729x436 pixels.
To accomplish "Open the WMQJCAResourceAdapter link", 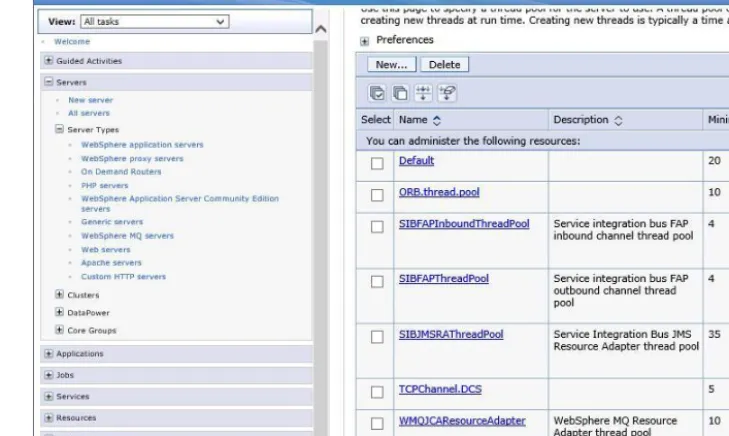I will (x=462, y=421).
